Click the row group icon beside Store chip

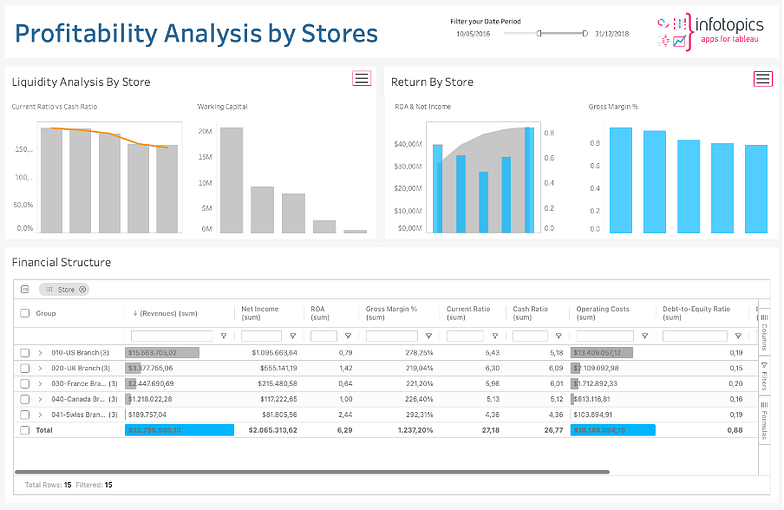point(25,290)
